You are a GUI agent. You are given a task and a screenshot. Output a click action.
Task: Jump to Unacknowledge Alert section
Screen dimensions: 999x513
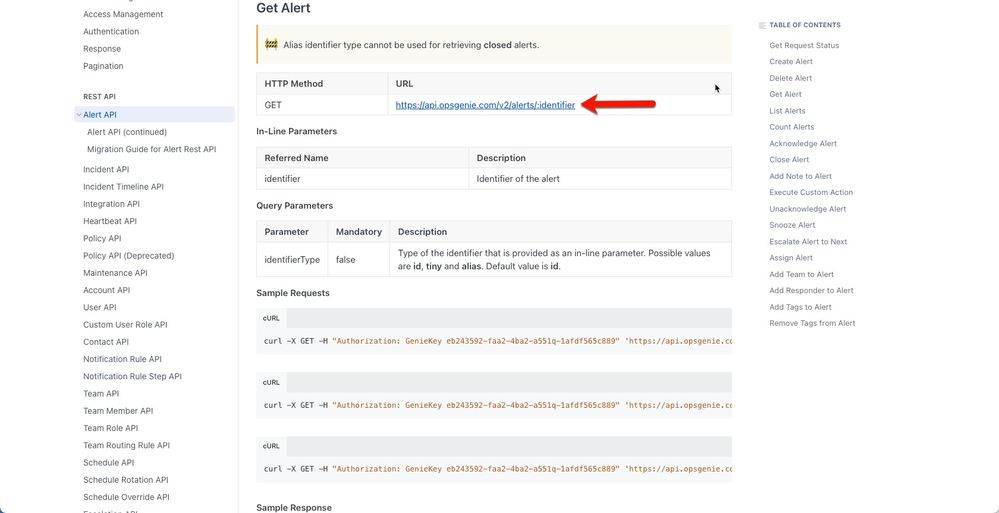click(808, 209)
